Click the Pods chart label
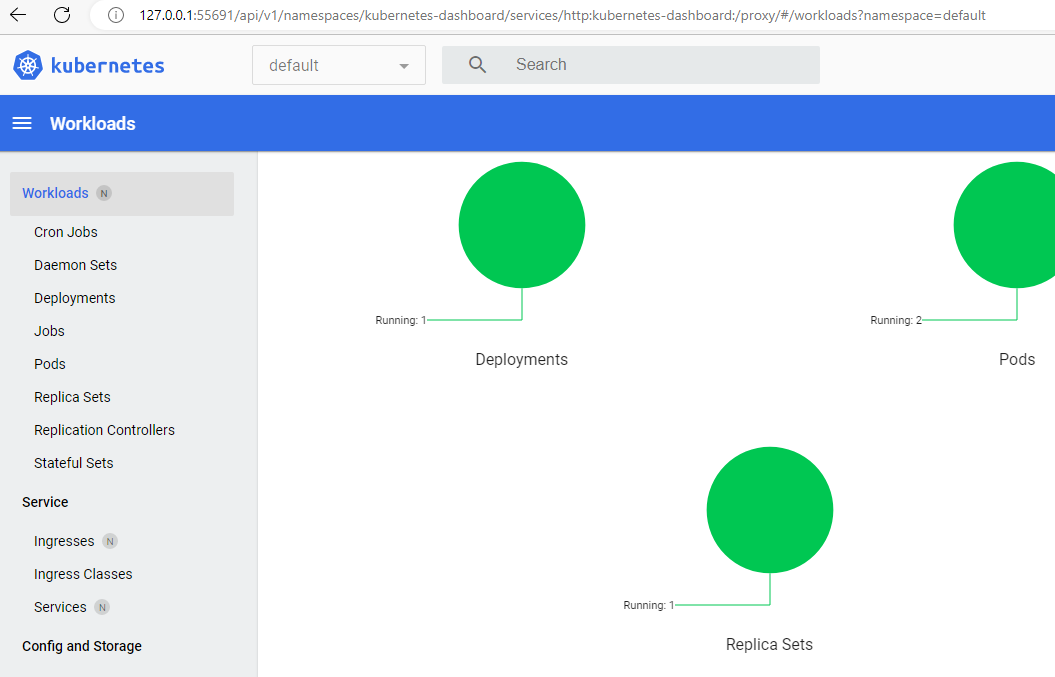Screen dimensions: 1055x677 (x=1017, y=359)
